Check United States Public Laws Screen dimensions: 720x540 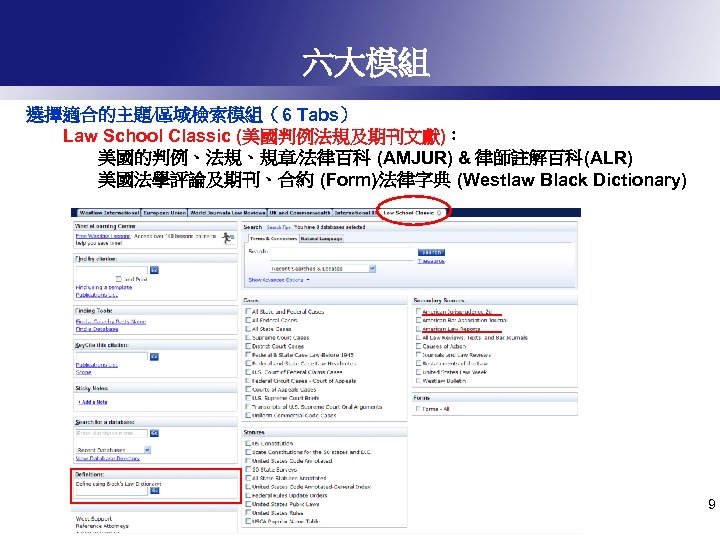[x=248, y=504]
